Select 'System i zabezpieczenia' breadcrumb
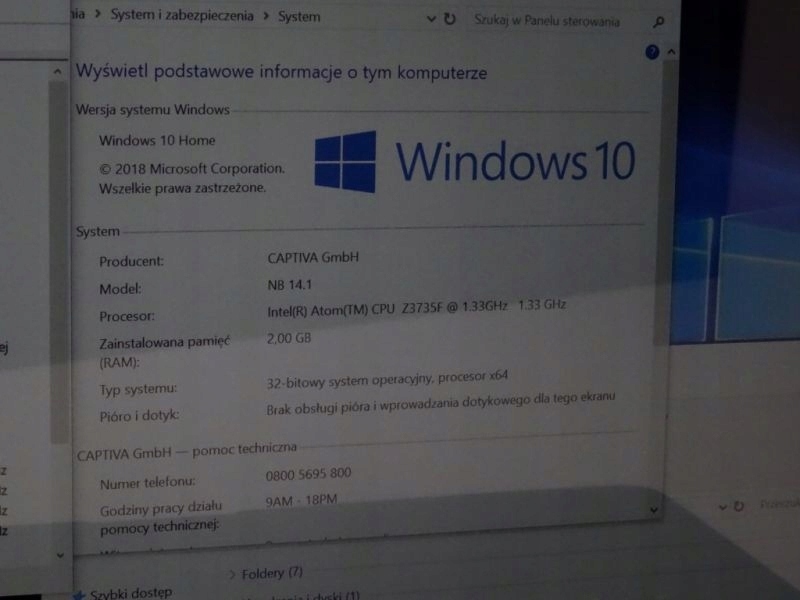800x600 pixels. pyautogui.click(x=182, y=16)
